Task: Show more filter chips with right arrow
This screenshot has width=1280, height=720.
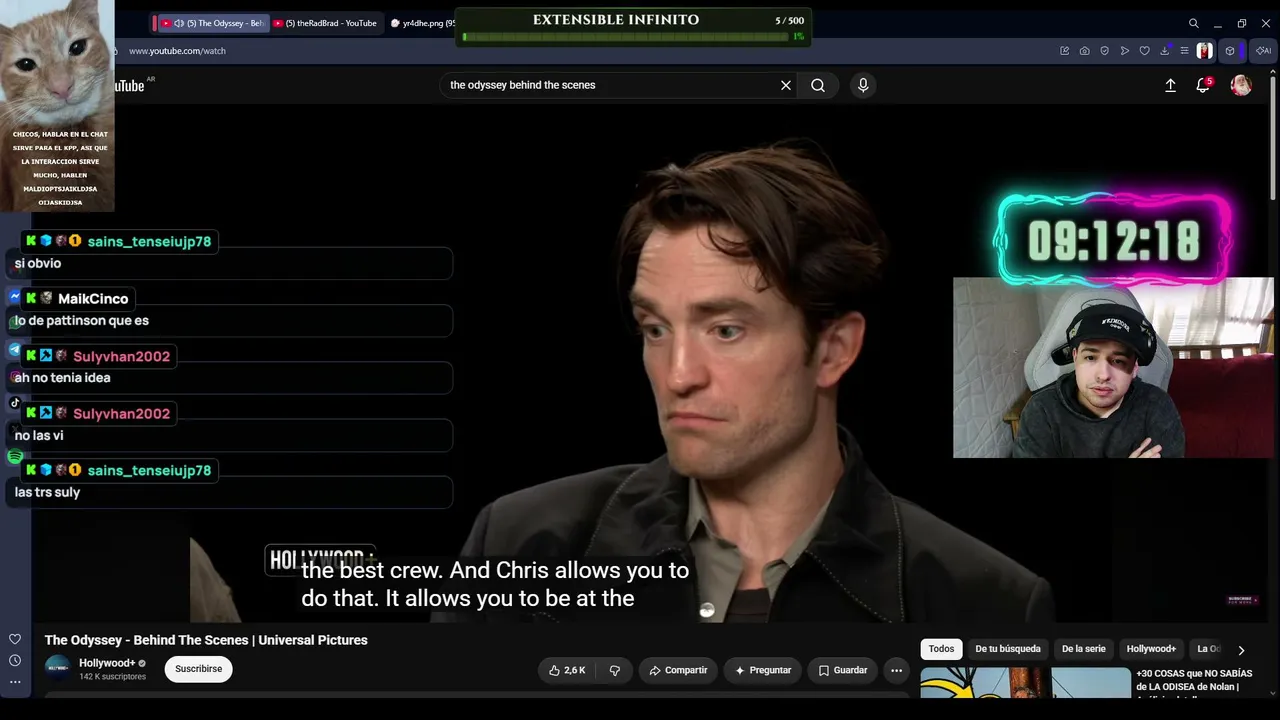Action: click(1241, 650)
